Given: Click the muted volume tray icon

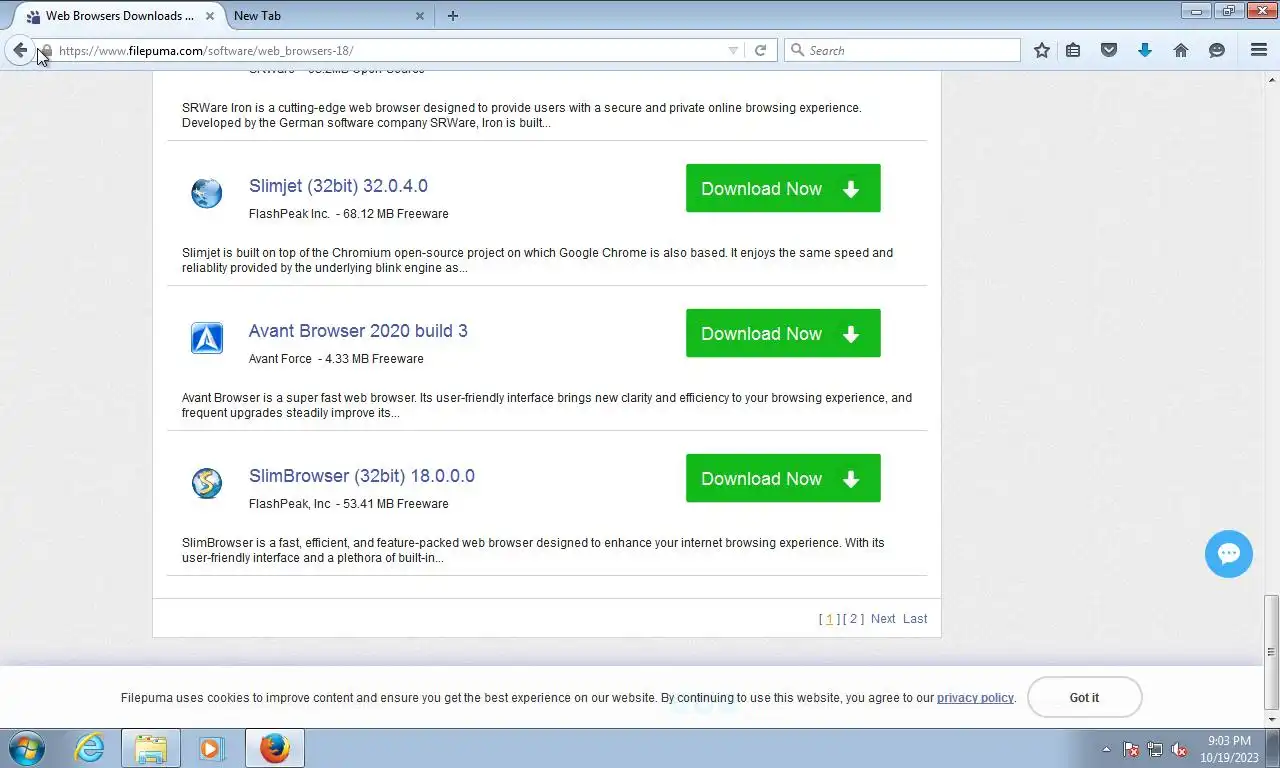Looking at the screenshot, I should (x=1179, y=749).
